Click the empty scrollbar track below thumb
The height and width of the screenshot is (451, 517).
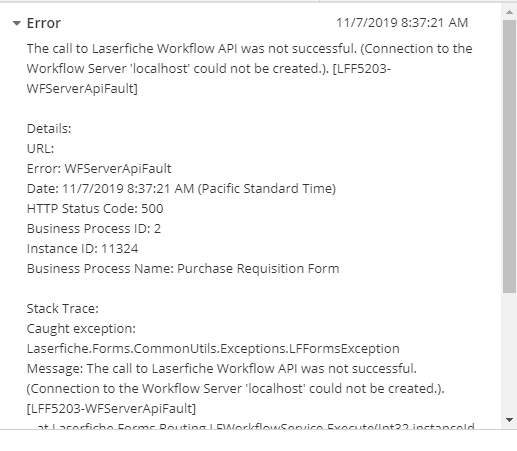(x=509, y=352)
